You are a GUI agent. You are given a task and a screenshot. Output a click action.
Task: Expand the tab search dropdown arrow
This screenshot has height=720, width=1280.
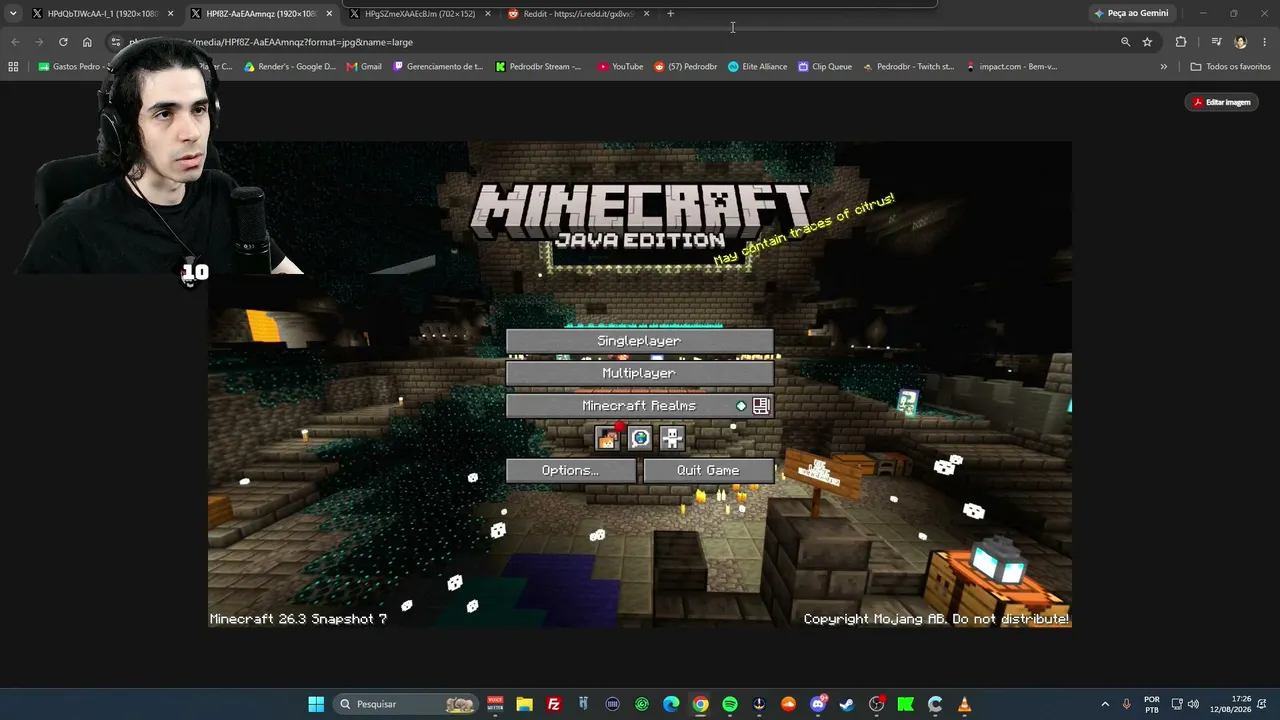pyautogui.click(x=13, y=14)
